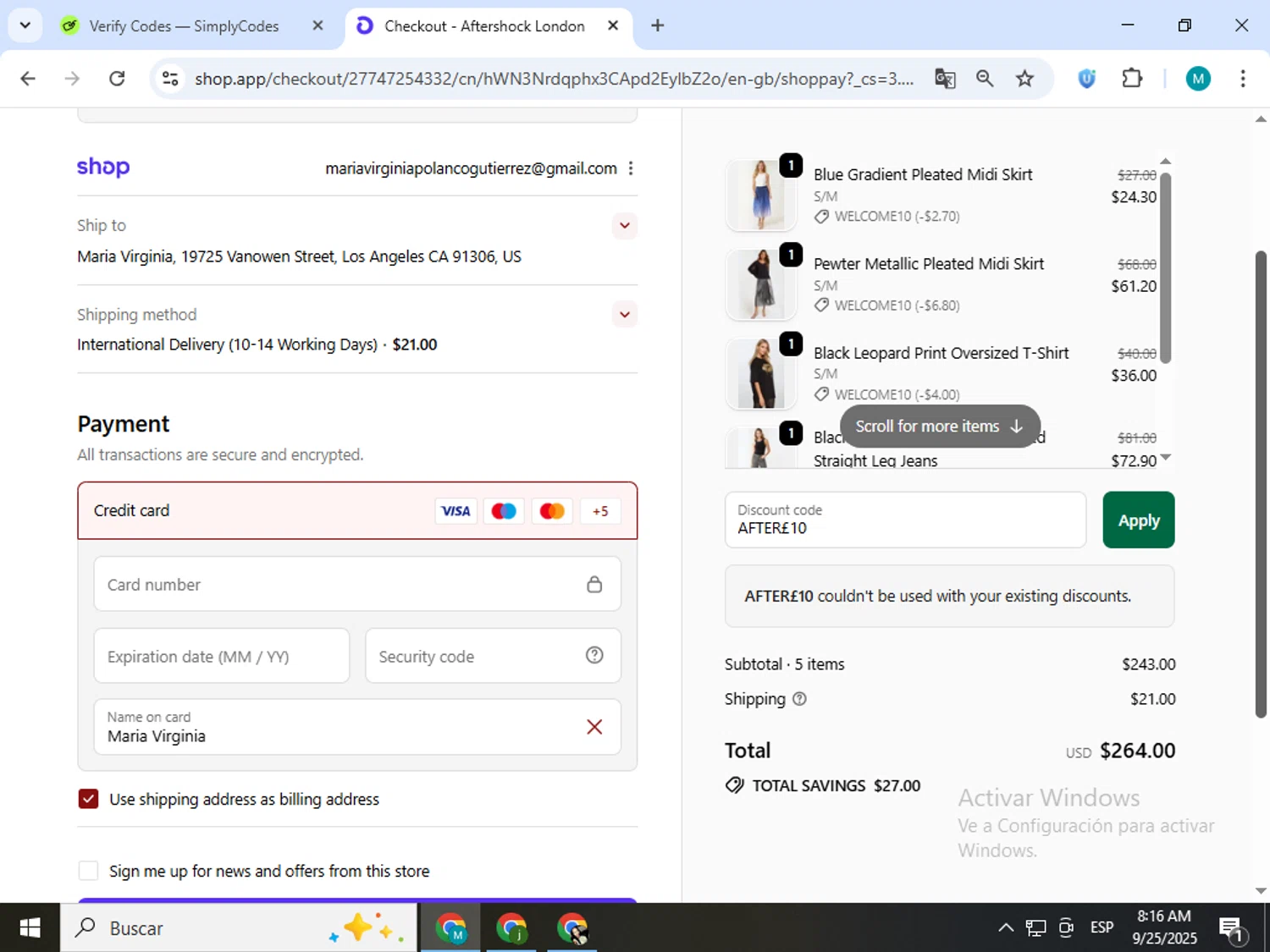Screen dimensions: 1270x952
Task: Click the Scroll for more items button
Action: pyautogui.click(x=940, y=426)
